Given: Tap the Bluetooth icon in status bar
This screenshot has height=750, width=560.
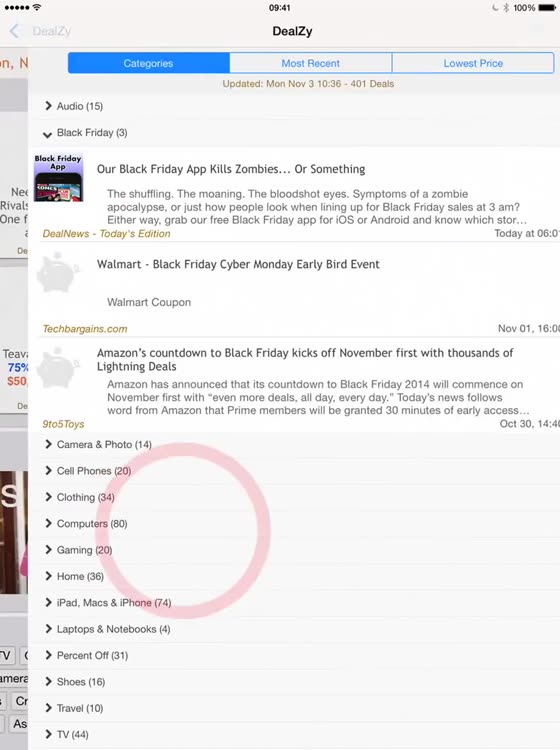Looking at the screenshot, I should pos(506,8).
